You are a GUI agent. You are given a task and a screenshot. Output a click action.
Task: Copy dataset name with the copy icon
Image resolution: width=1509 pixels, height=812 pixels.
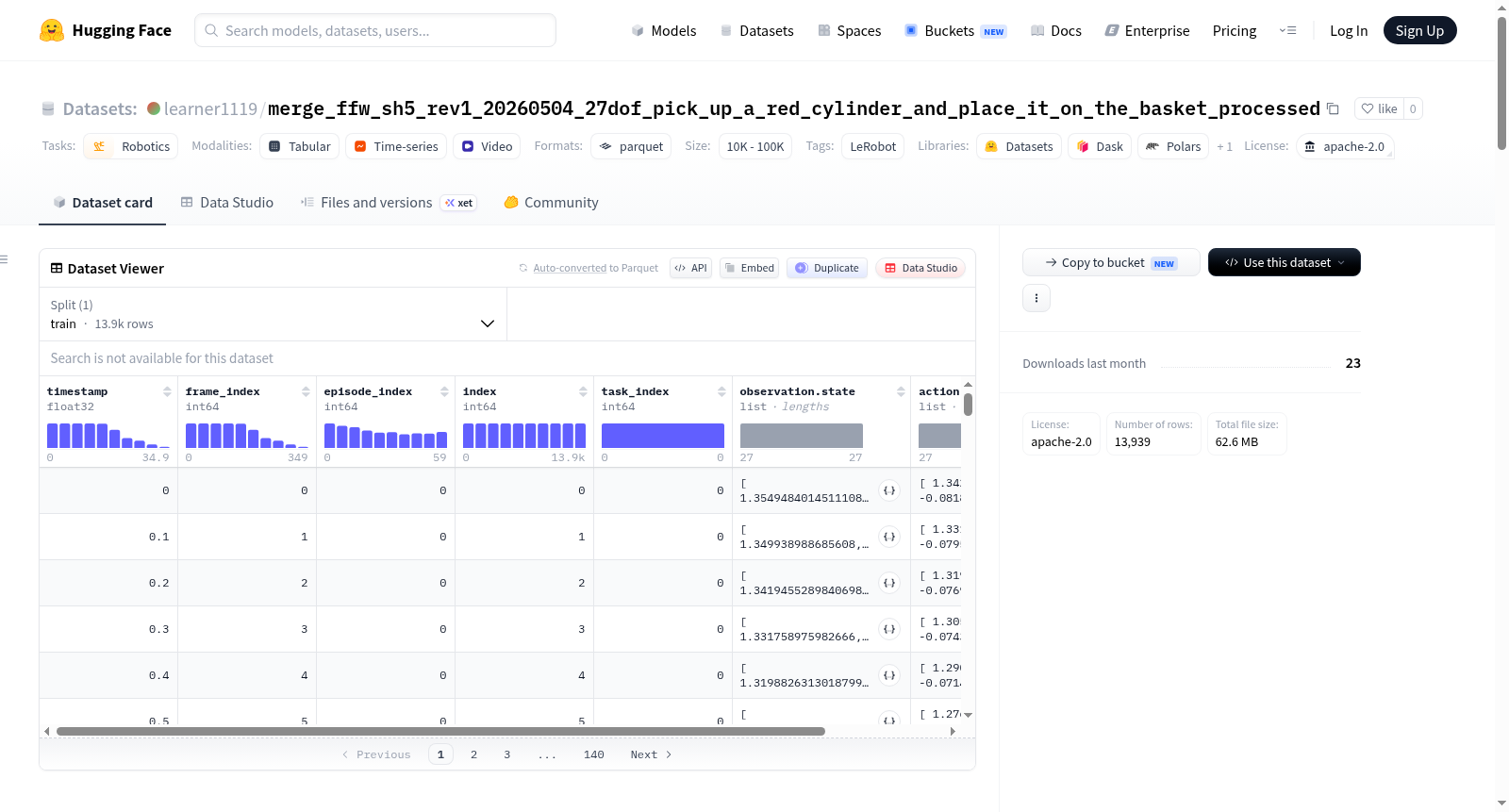pyautogui.click(x=1333, y=108)
